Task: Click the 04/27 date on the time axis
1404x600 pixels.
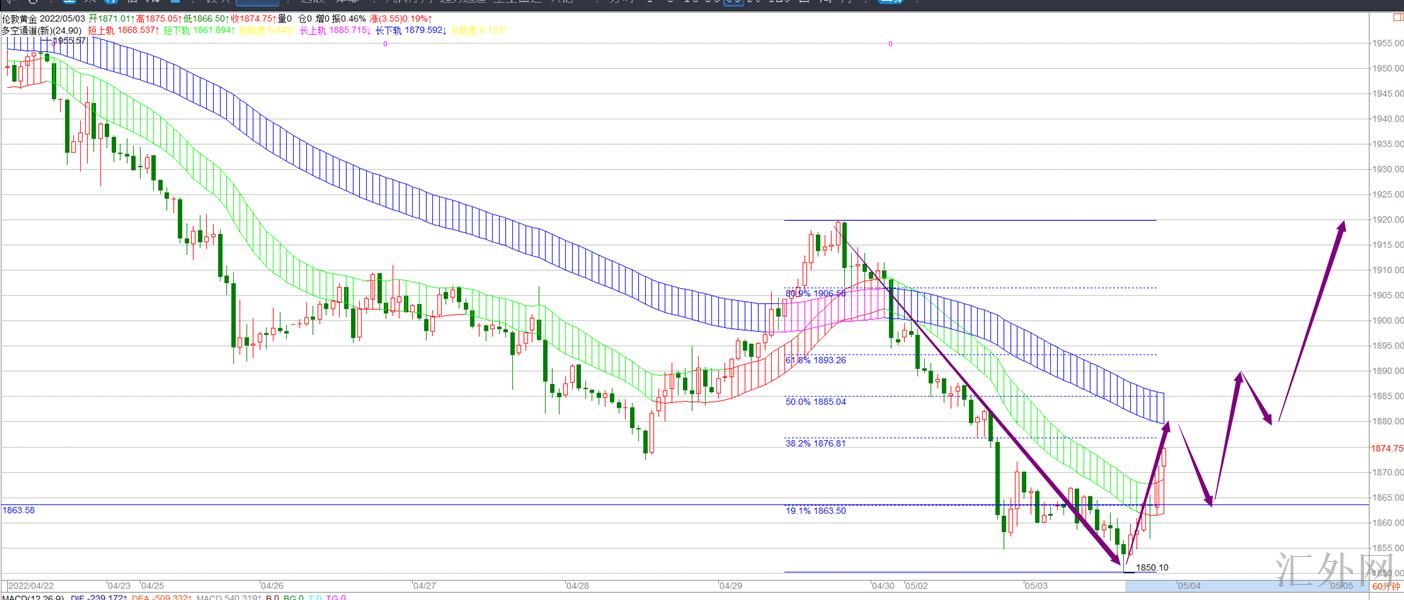Action: coord(424,586)
